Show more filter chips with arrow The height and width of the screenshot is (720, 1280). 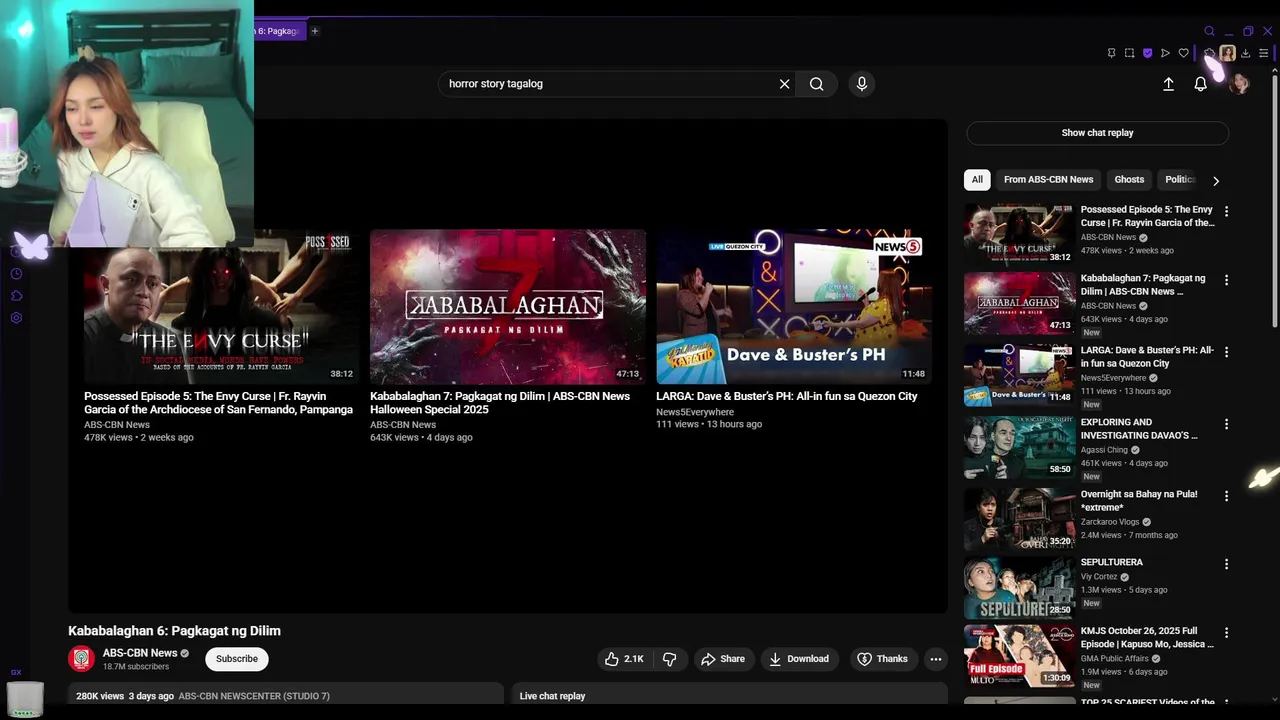coord(1216,181)
